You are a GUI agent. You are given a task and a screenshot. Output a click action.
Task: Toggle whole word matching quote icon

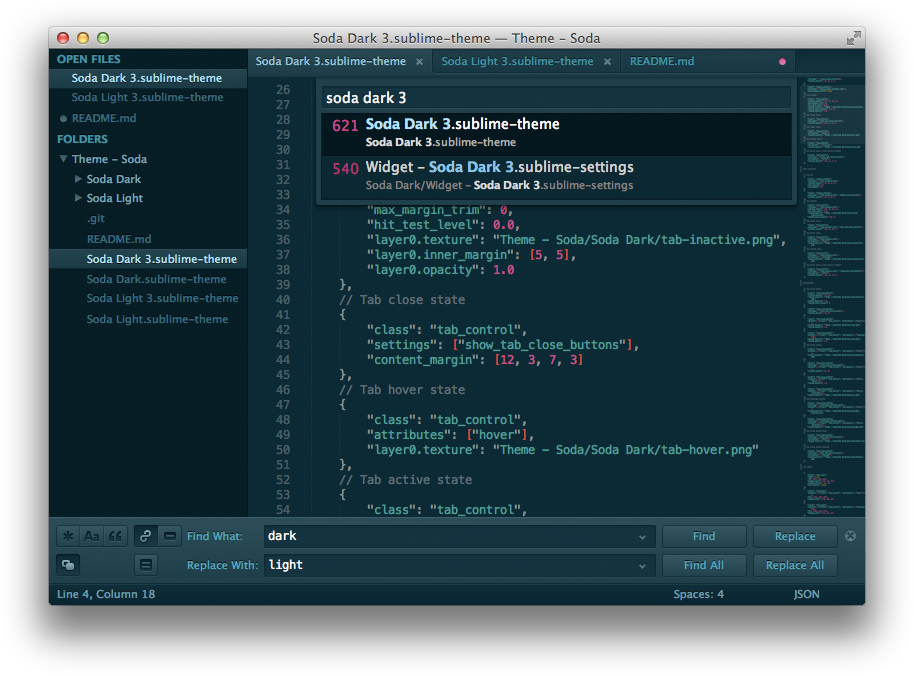(x=115, y=536)
